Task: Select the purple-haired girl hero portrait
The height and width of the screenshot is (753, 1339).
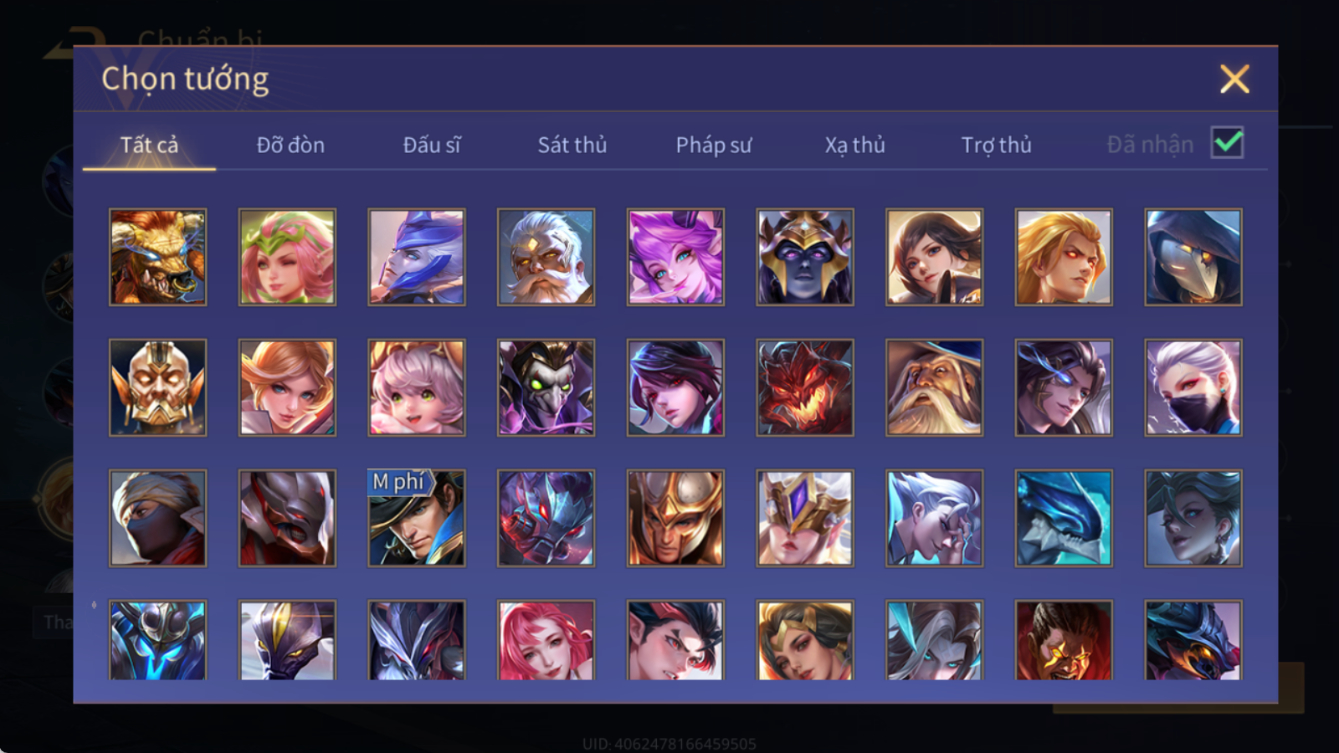Action: (676, 257)
